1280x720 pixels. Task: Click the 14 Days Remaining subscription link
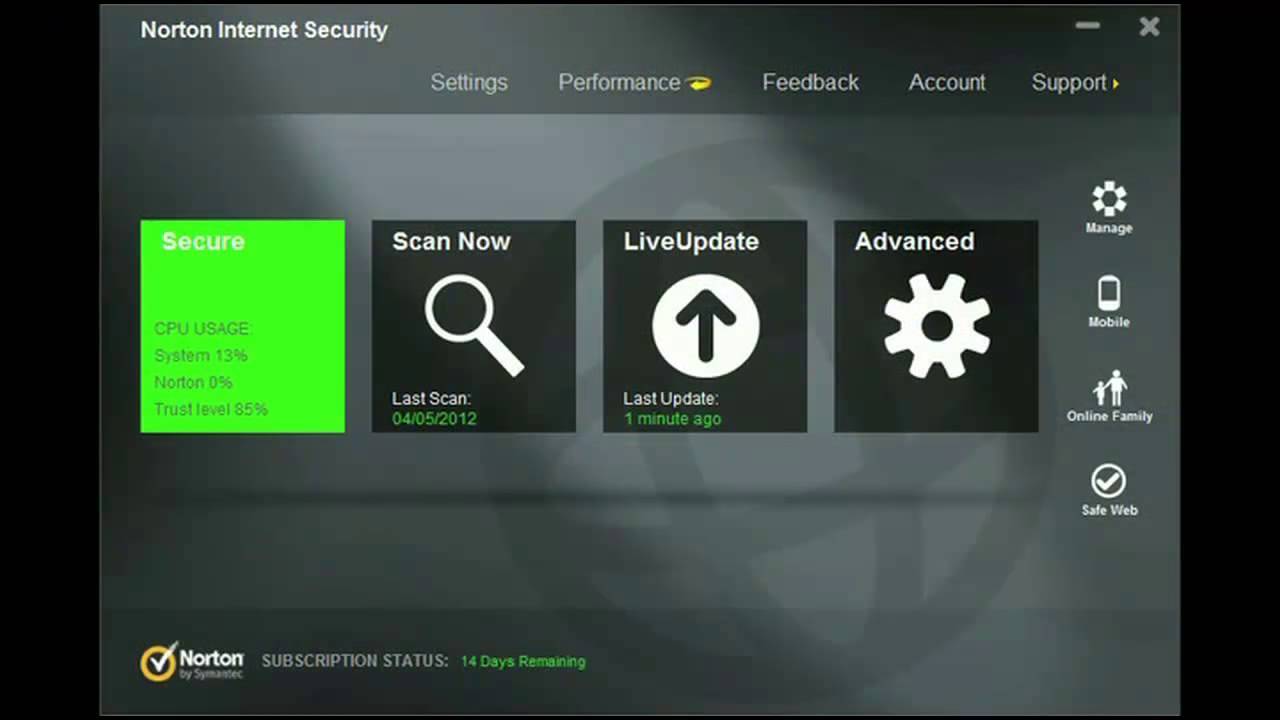coord(523,662)
